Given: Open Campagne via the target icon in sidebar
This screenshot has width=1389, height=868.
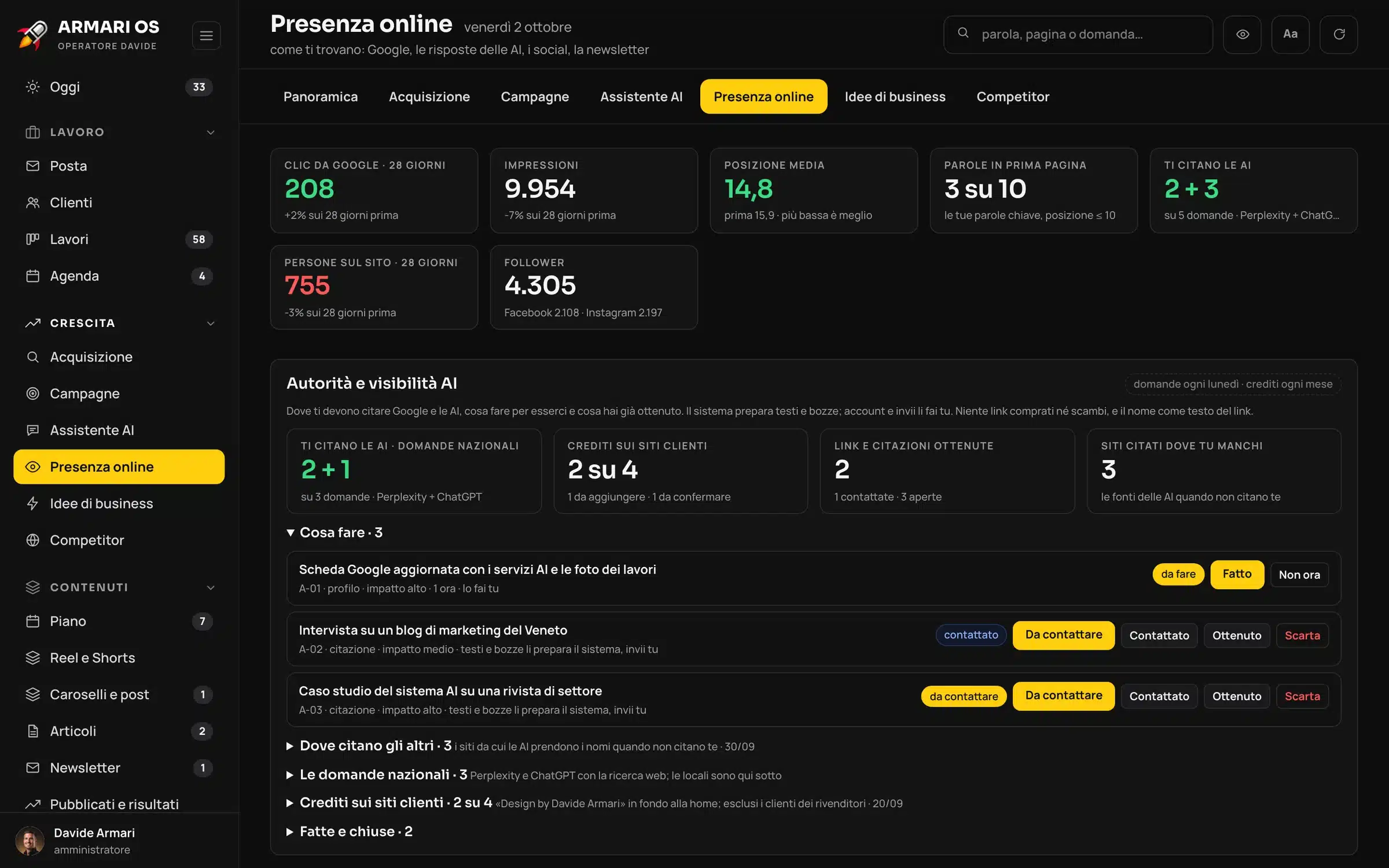Looking at the screenshot, I should pyautogui.click(x=33, y=393).
